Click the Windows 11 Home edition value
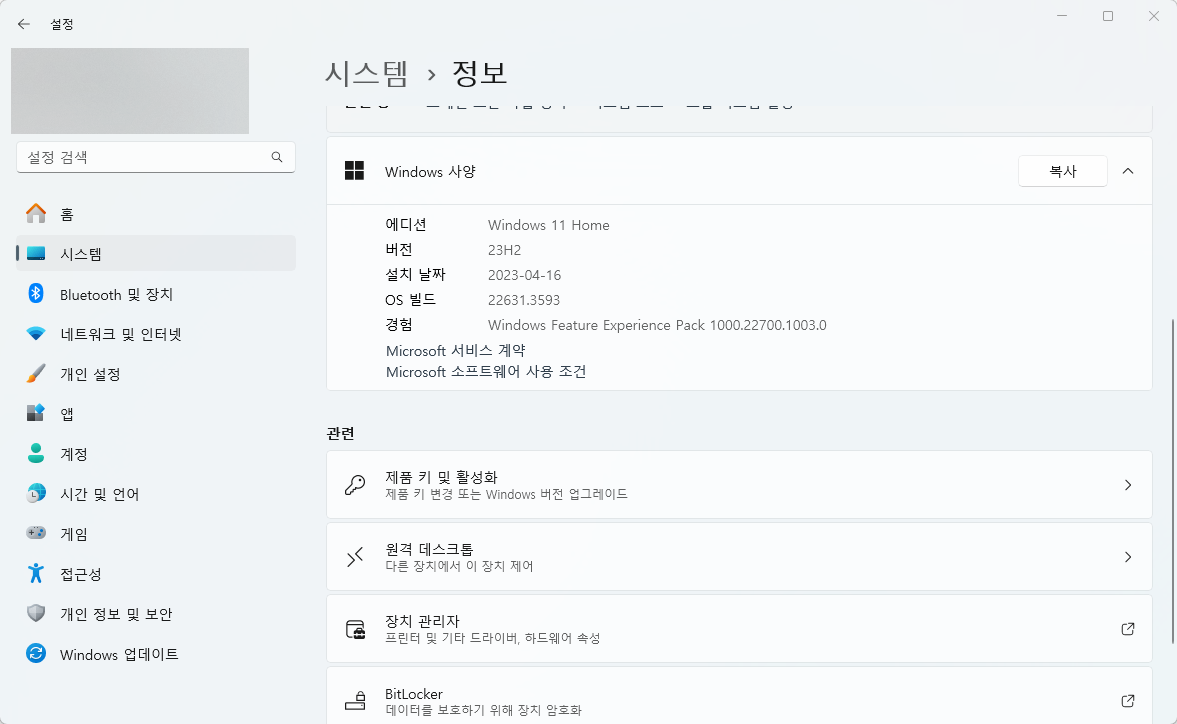This screenshot has width=1177, height=724. click(x=548, y=225)
